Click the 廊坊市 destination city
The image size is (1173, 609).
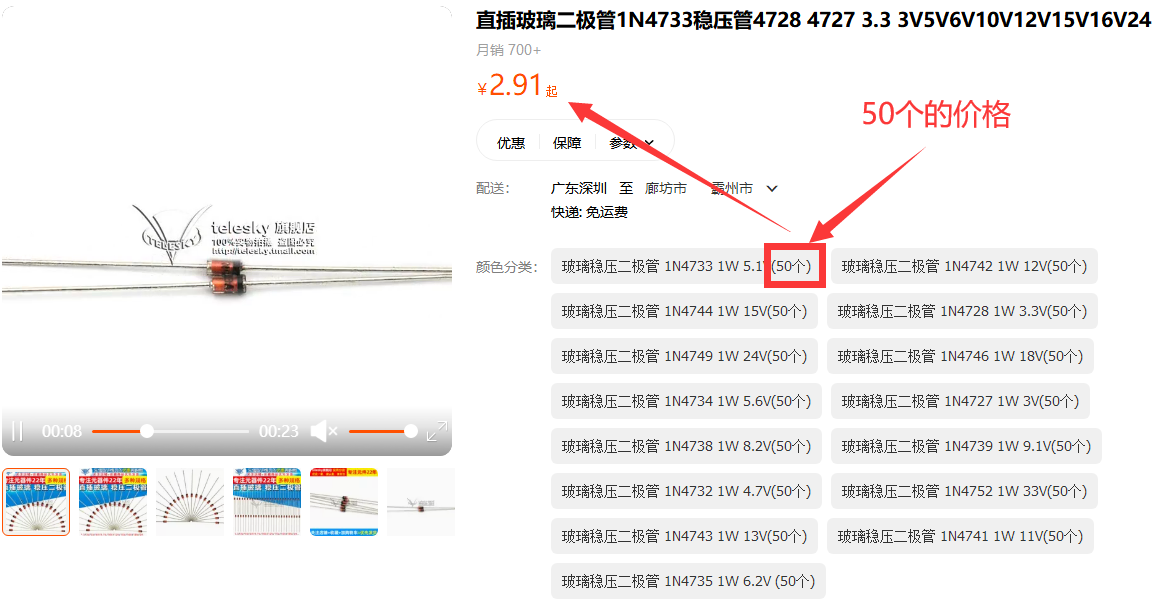(x=666, y=189)
